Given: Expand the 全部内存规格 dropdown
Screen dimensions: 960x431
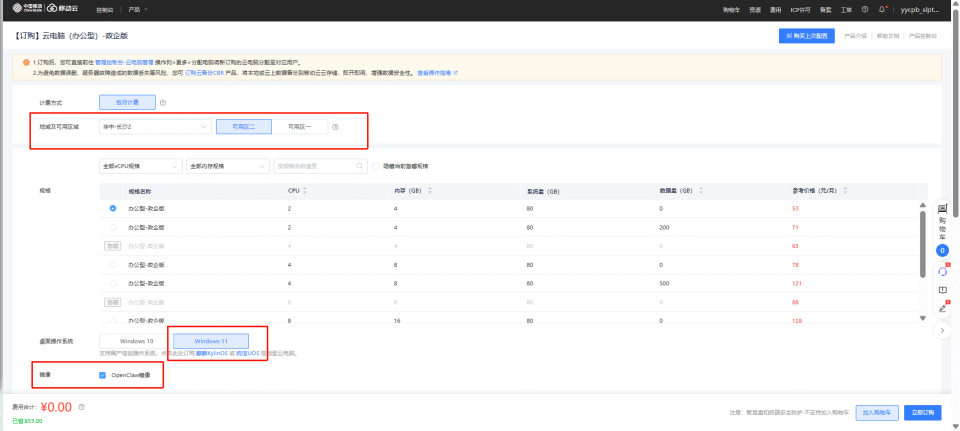Looking at the screenshot, I should click(x=227, y=166).
